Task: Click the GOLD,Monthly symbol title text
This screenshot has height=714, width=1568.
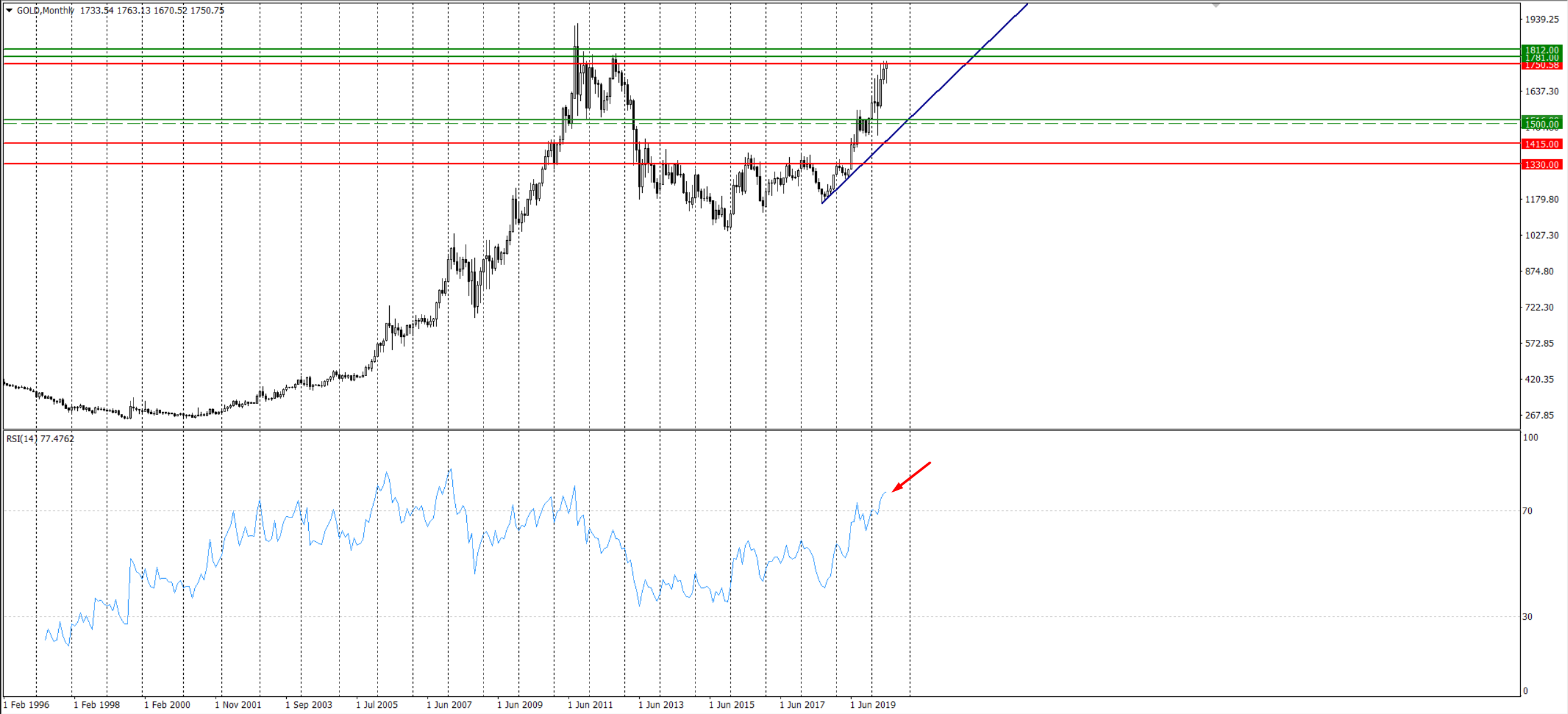Action: coord(46,10)
